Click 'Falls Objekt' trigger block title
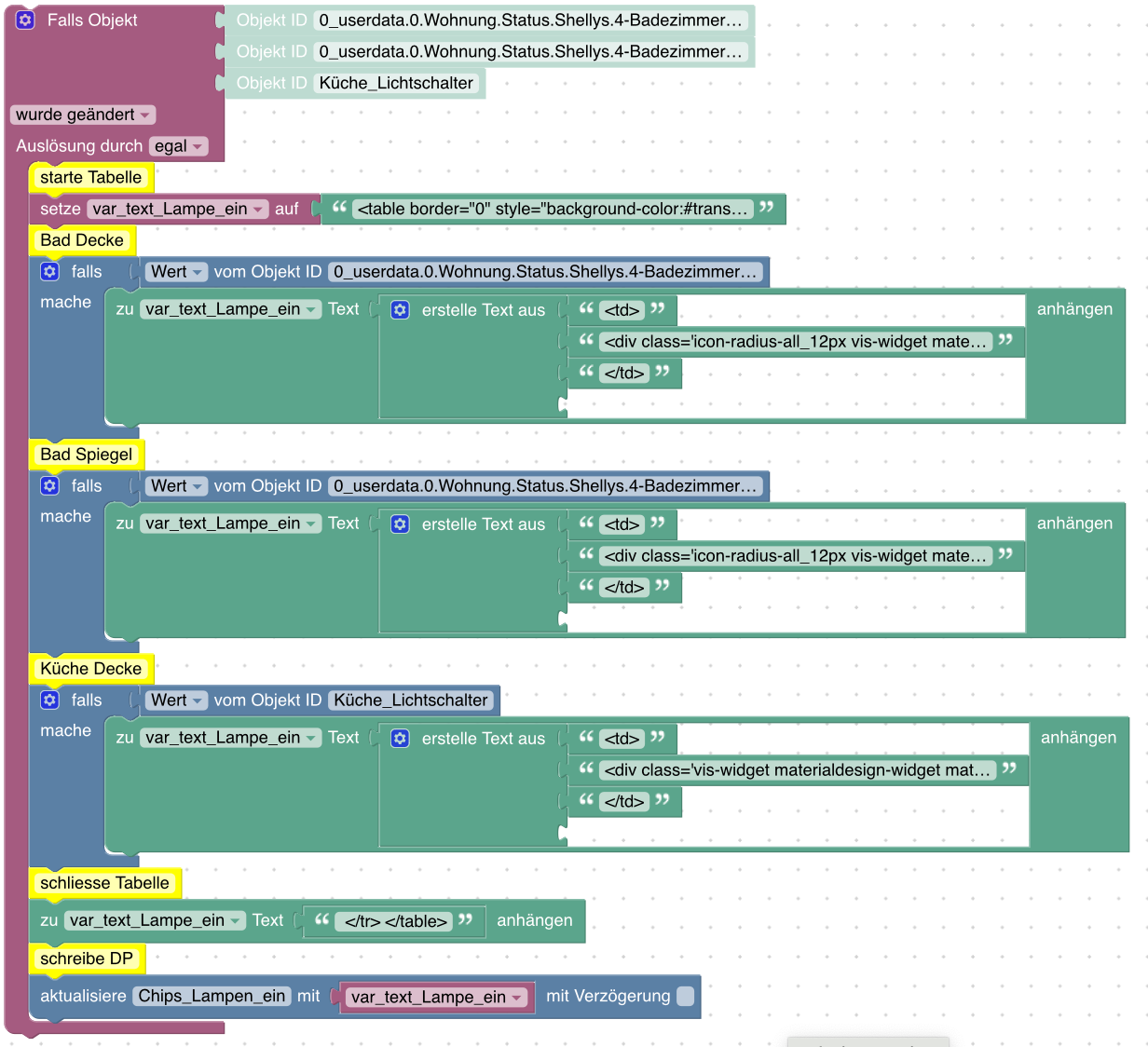This screenshot has height=1047, width=1148. pos(92,20)
